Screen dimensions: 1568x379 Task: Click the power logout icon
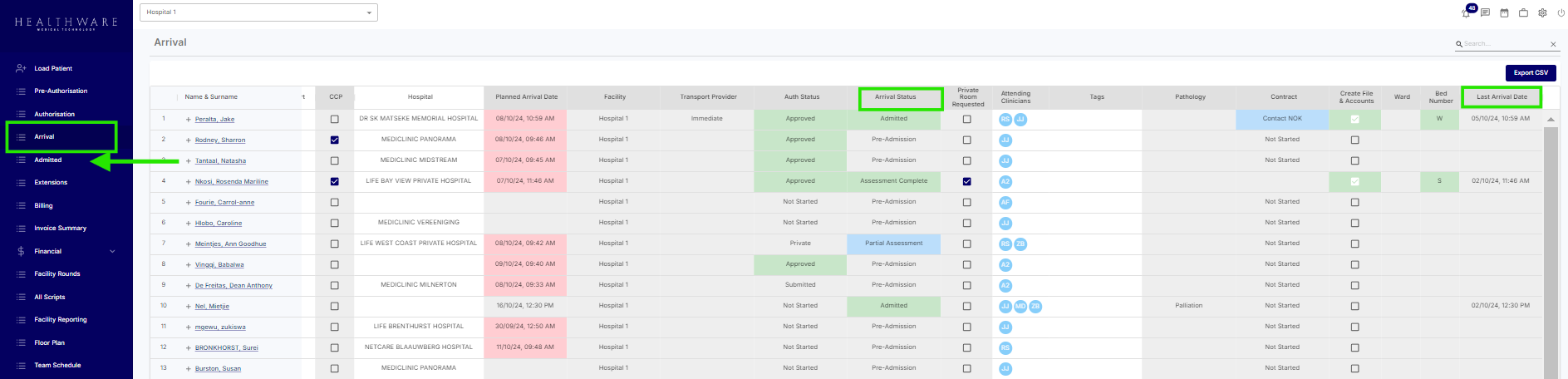[x=1561, y=13]
